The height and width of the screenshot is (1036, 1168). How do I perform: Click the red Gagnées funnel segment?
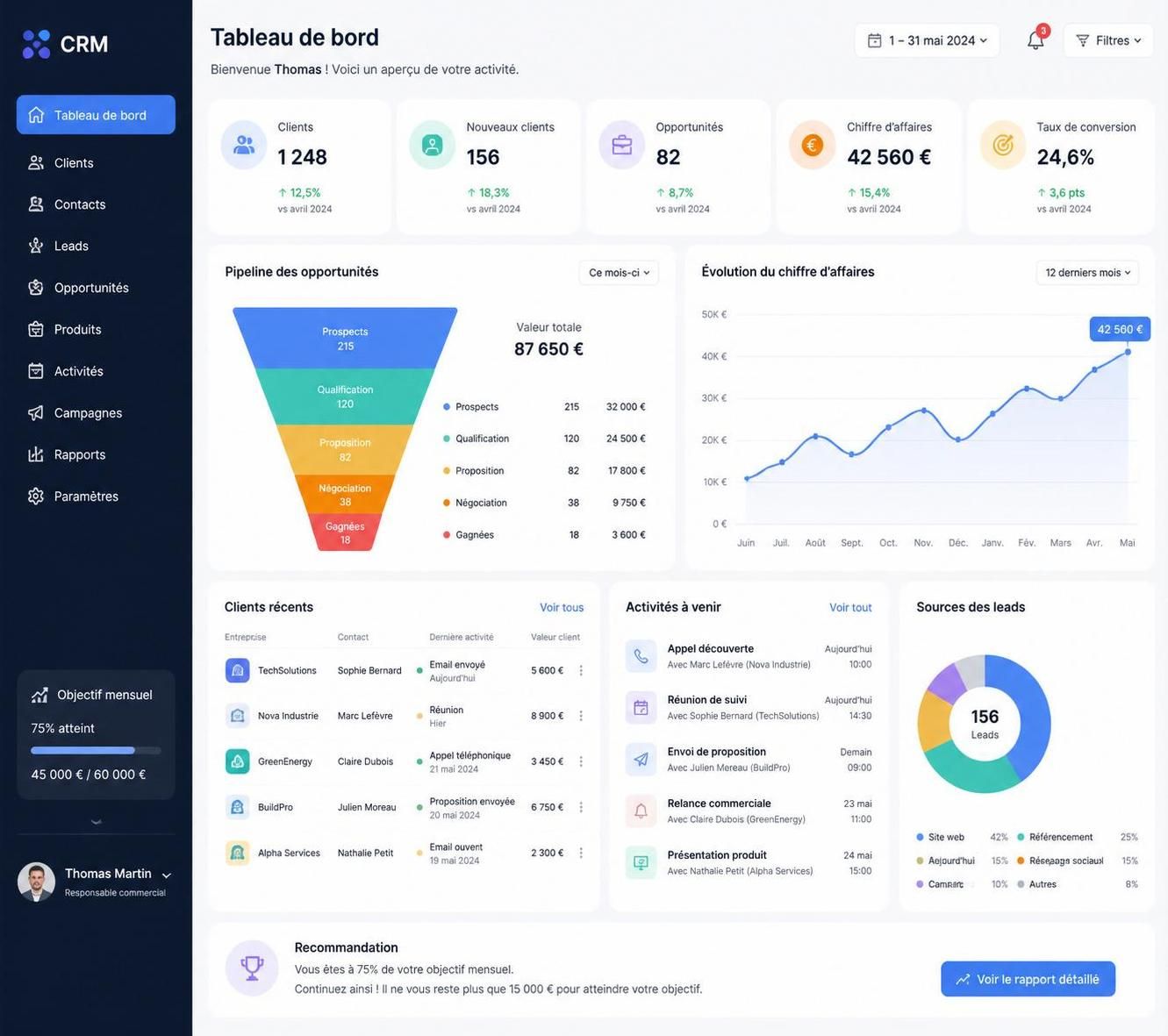[x=345, y=532]
